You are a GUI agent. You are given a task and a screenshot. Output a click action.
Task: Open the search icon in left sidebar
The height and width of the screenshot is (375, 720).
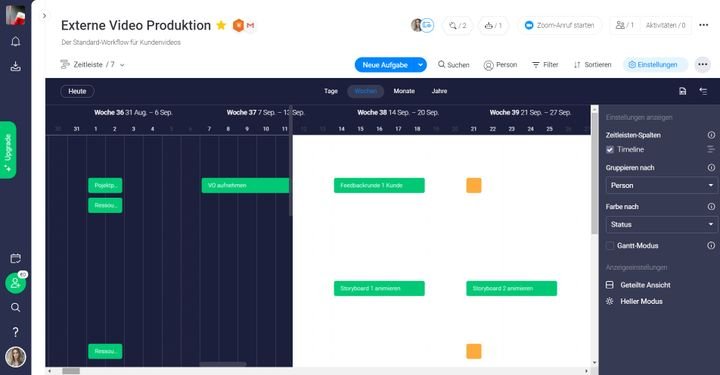[16, 308]
